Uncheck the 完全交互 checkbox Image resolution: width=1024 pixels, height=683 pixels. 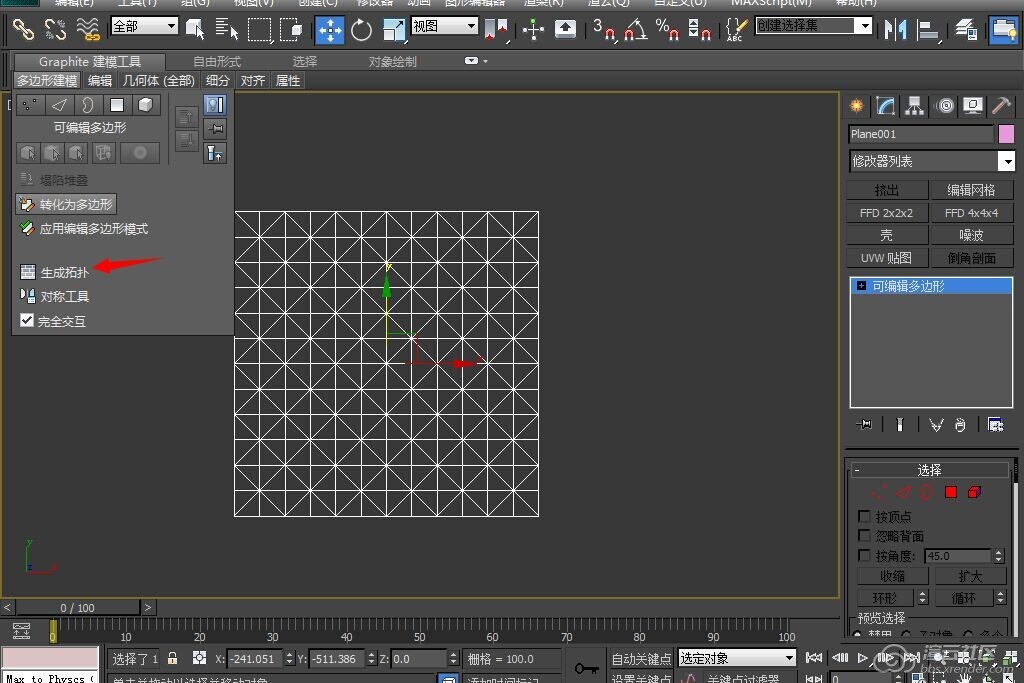[27, 321]
